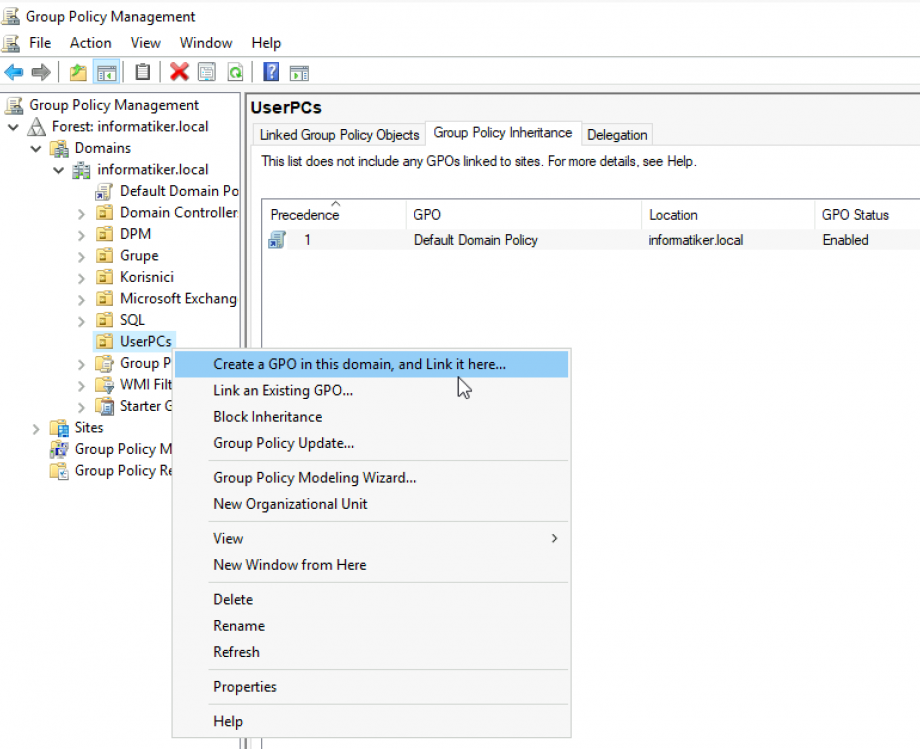This screenshot has width=920, height=749.
Task: Click the Forward navigation arrow
Action: [x=40, y=71]
